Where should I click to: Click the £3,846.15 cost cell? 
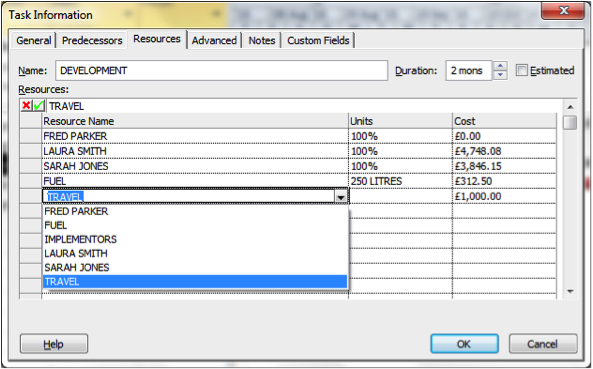pos(505,166)
